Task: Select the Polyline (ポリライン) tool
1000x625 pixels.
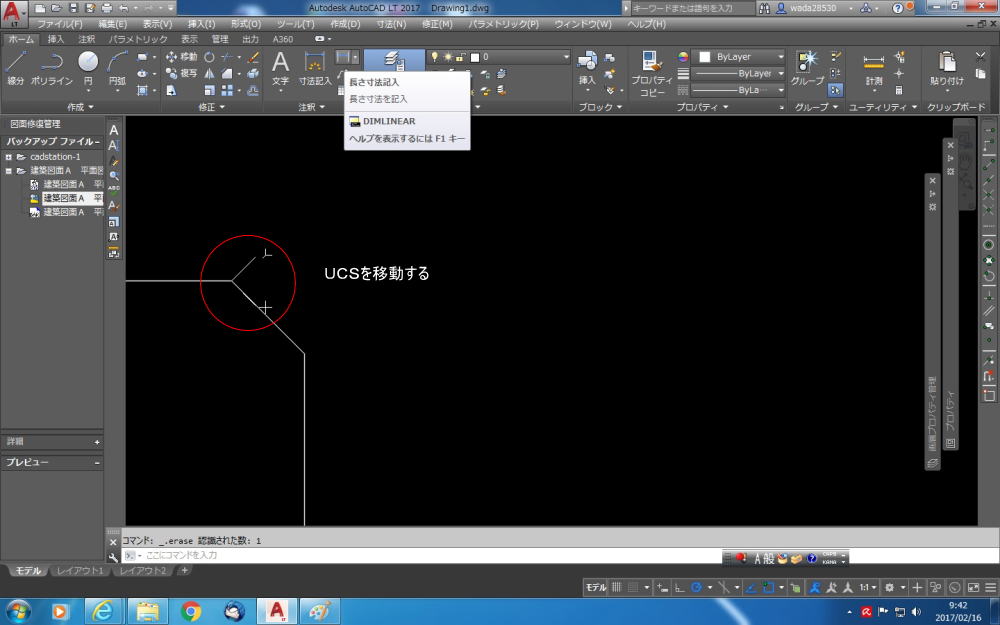Action: [x=52, y=67]
